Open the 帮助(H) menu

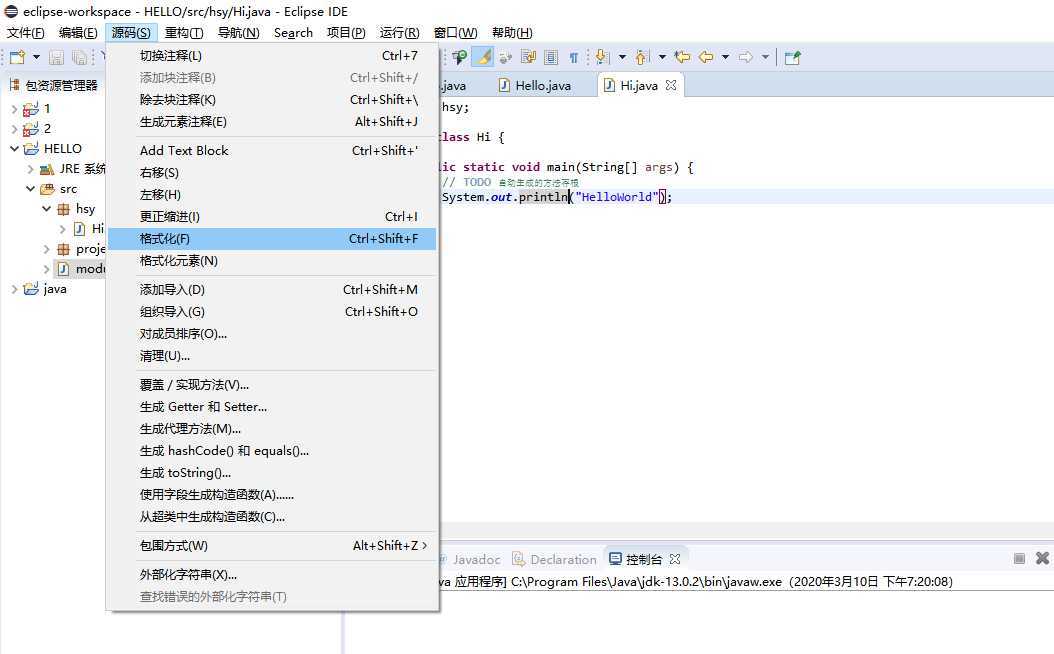pyautogui.click(x=512, y=33)
